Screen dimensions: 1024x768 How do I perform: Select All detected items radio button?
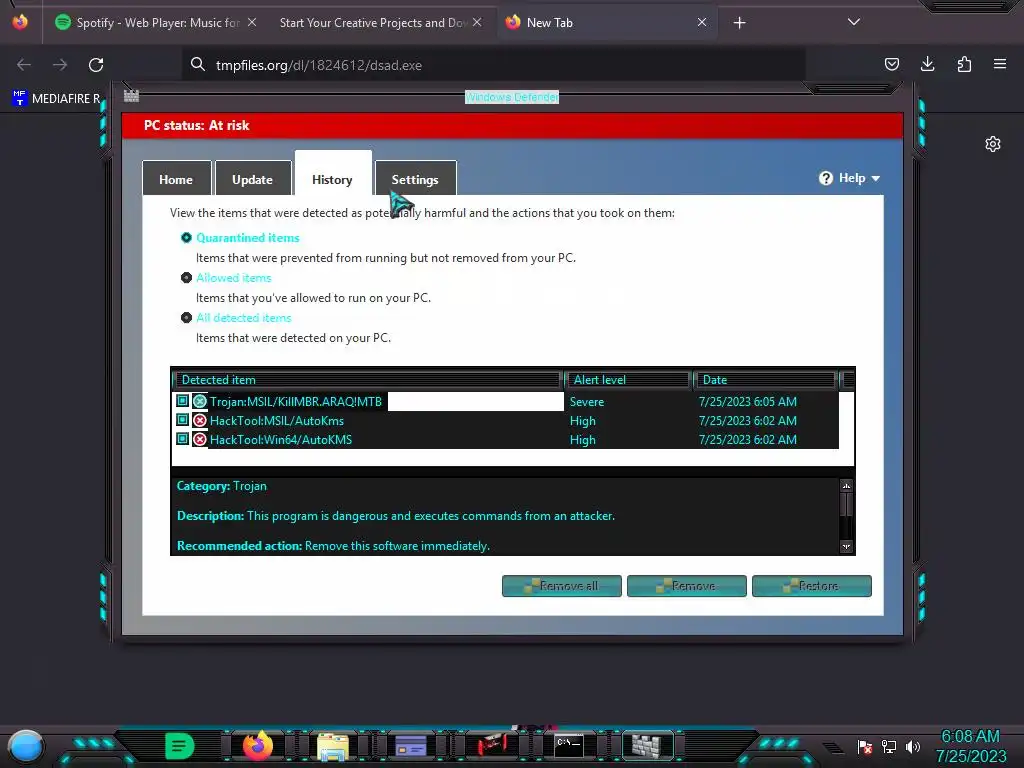click(186, 317)
